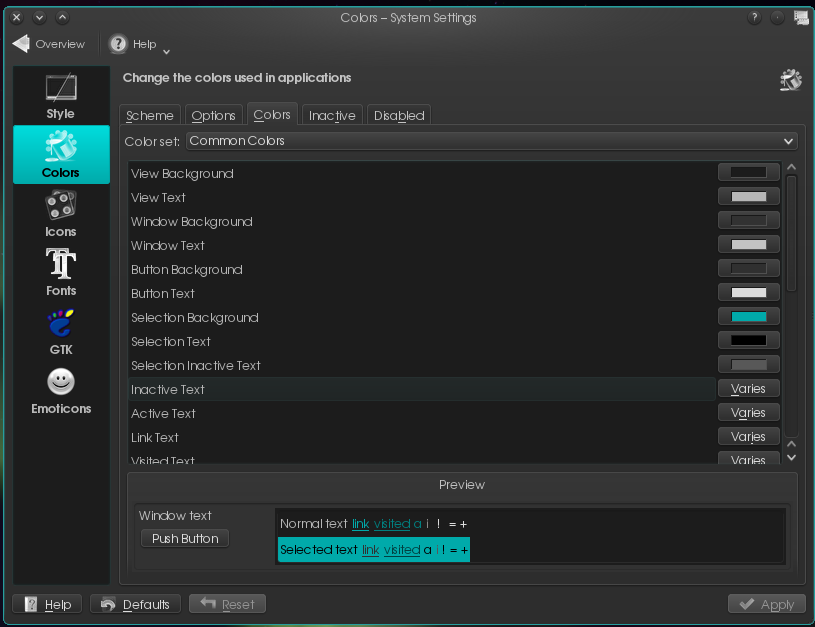Click the top-right window corner icon

[x=801, y=18]
